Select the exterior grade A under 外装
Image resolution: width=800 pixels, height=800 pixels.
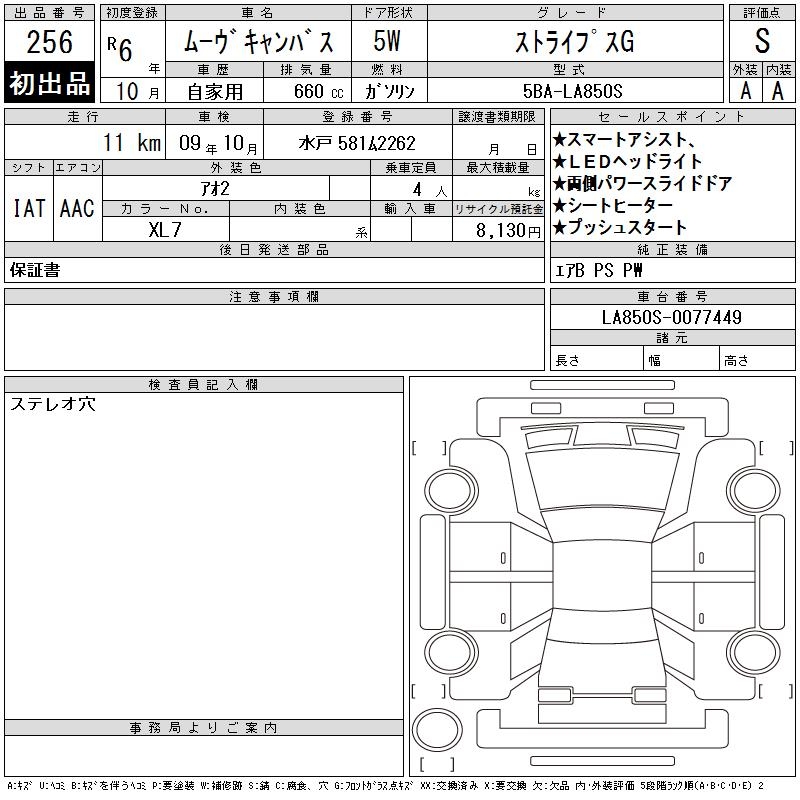tap(745, 91)
